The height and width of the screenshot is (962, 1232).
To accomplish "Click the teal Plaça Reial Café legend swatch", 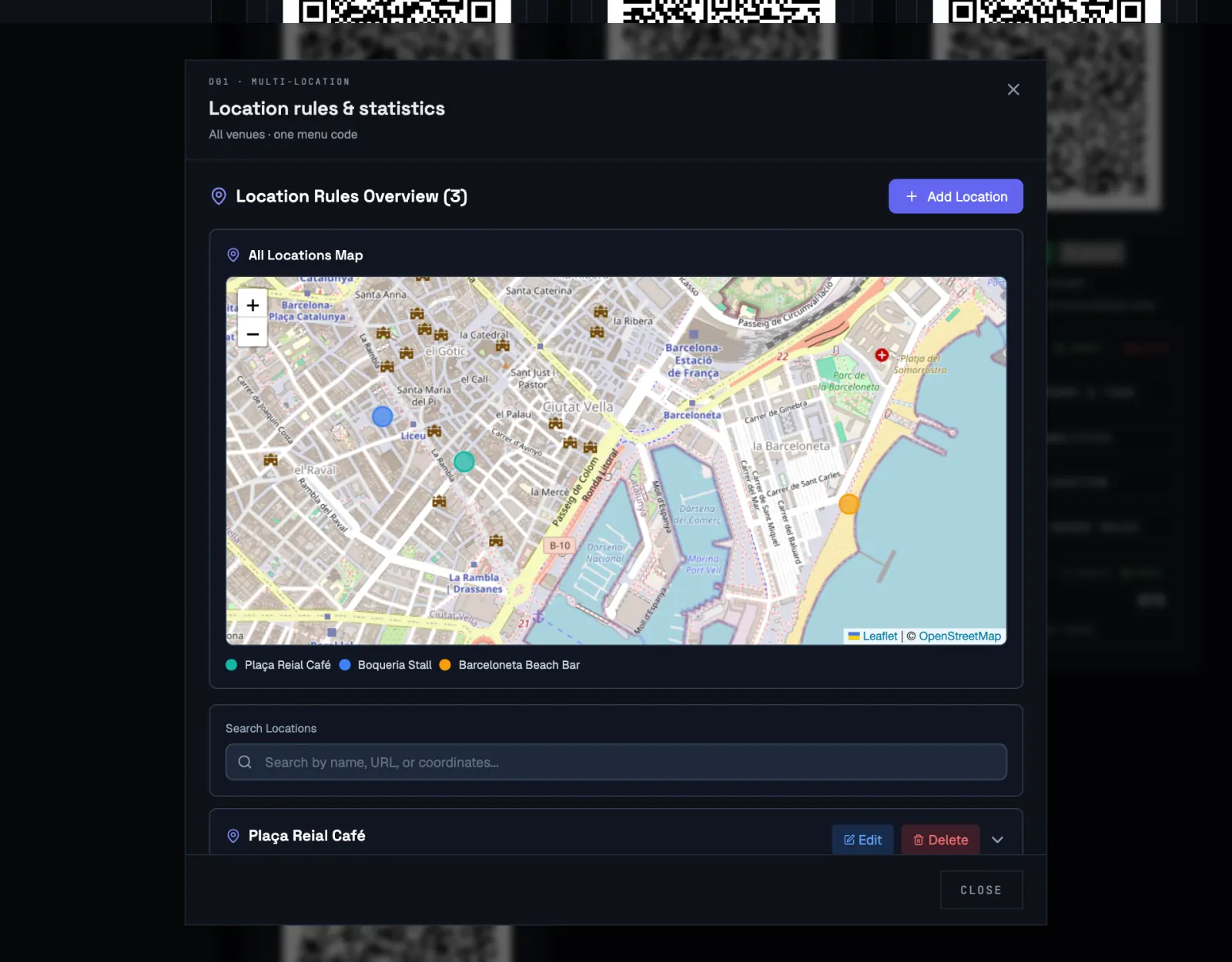I will (x=231, y=665).
